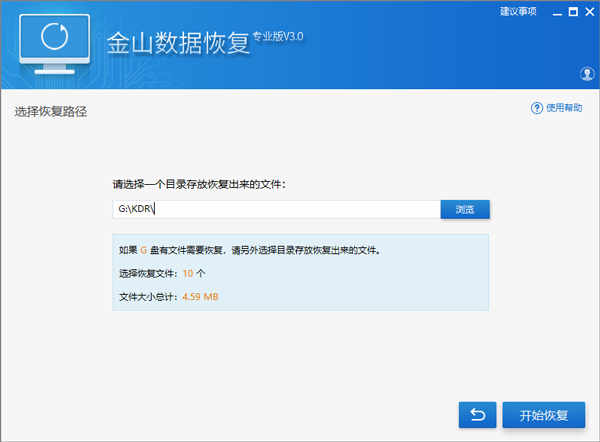This screenshot has height=442, width=600.
Task: Click the 选择恢复路径 heading
Action: [51, 112]
